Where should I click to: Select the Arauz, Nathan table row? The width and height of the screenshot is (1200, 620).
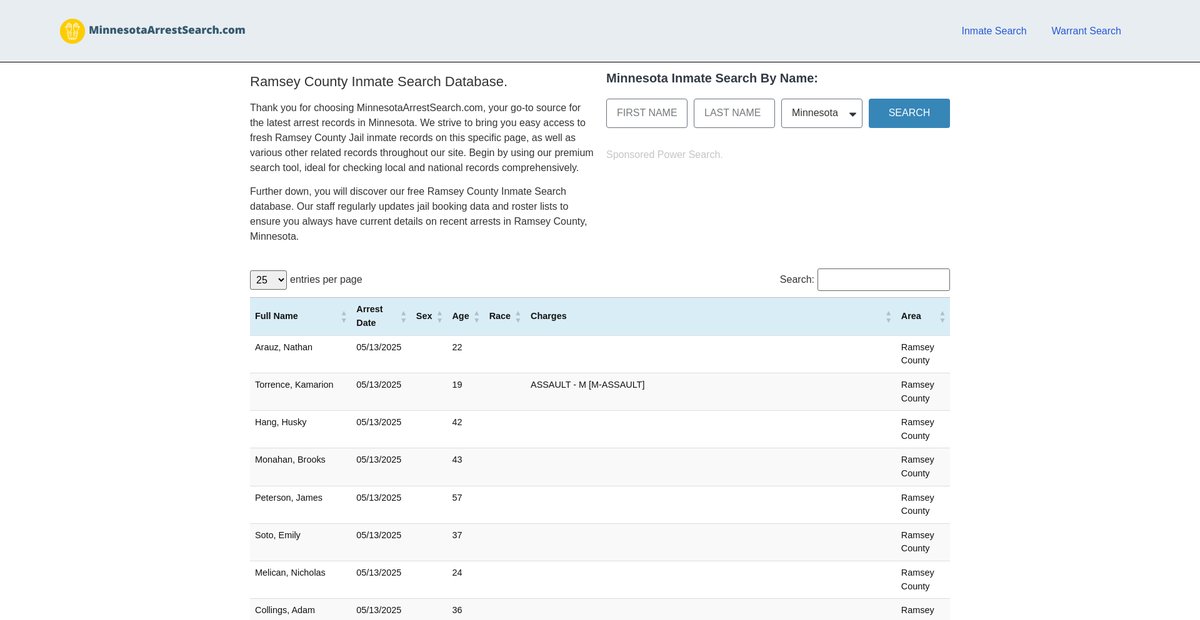point(284,347)
